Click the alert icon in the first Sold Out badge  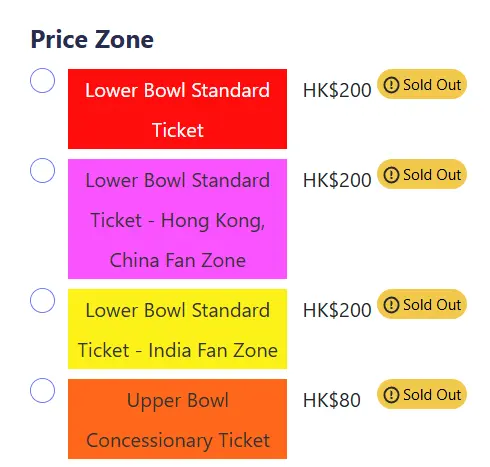pos(391,85)
